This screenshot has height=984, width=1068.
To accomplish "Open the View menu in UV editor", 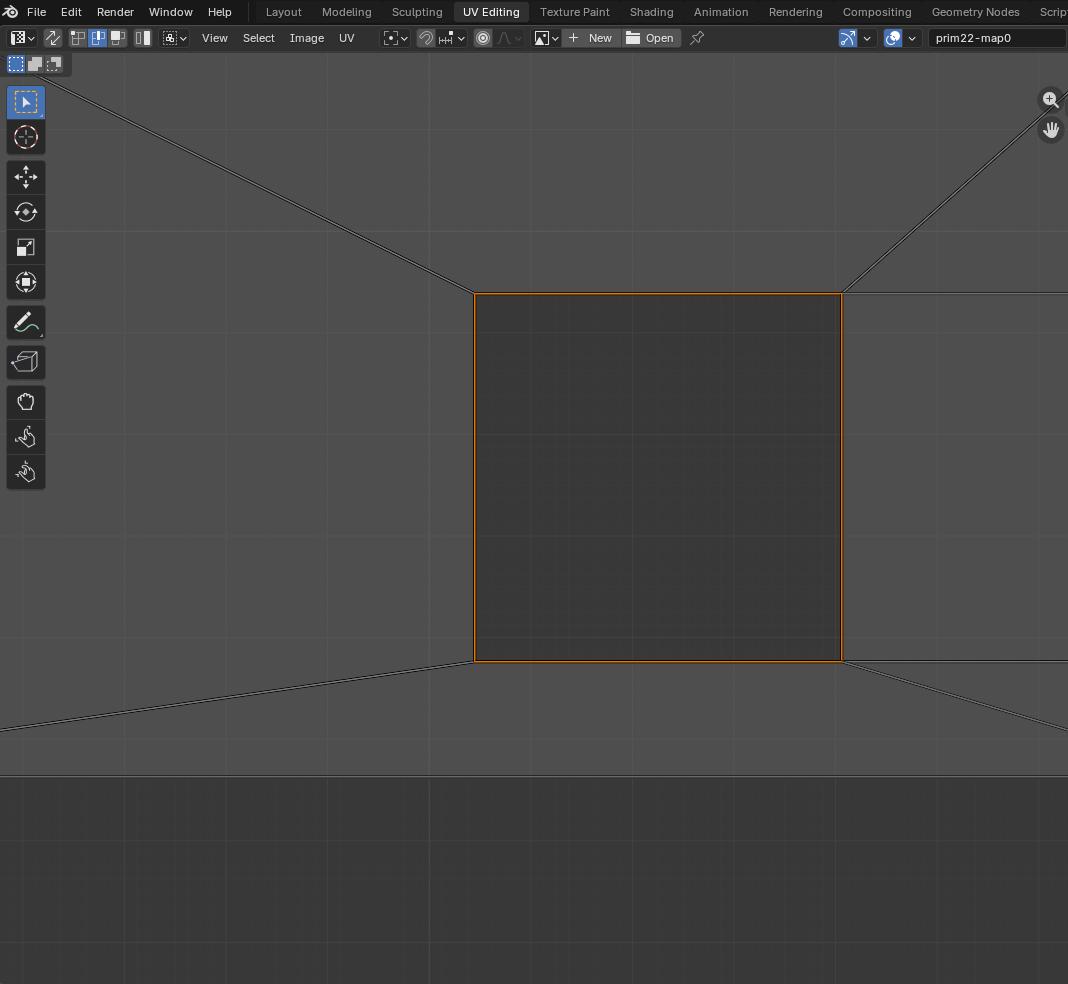I will click(215, 38).
